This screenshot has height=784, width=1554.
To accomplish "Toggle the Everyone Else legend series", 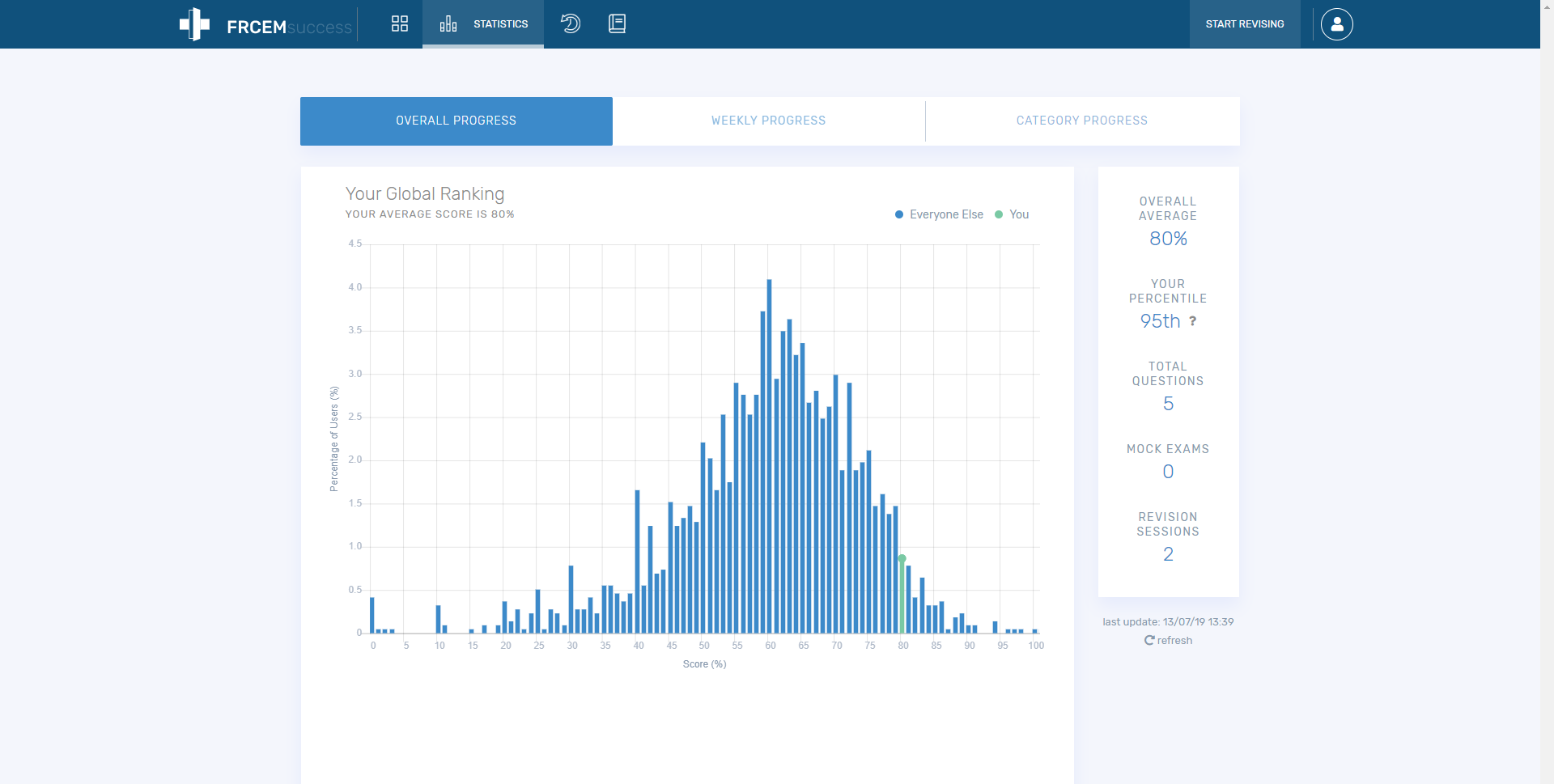I will point(939,214).
